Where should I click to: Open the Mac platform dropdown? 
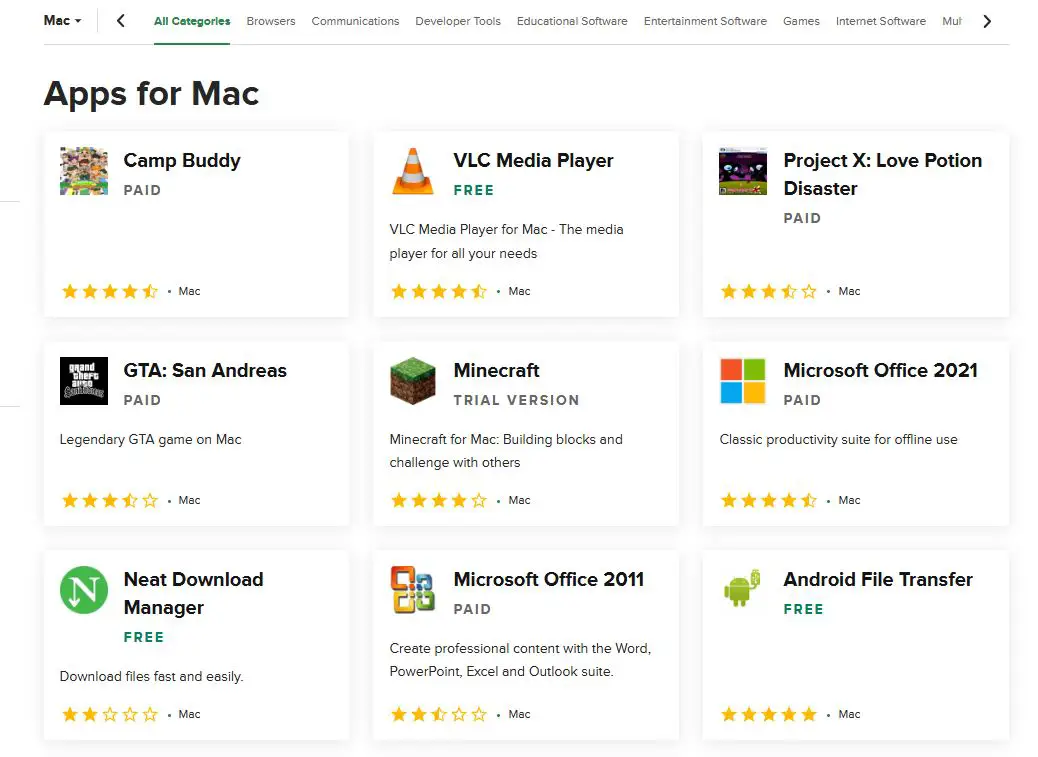61,20
